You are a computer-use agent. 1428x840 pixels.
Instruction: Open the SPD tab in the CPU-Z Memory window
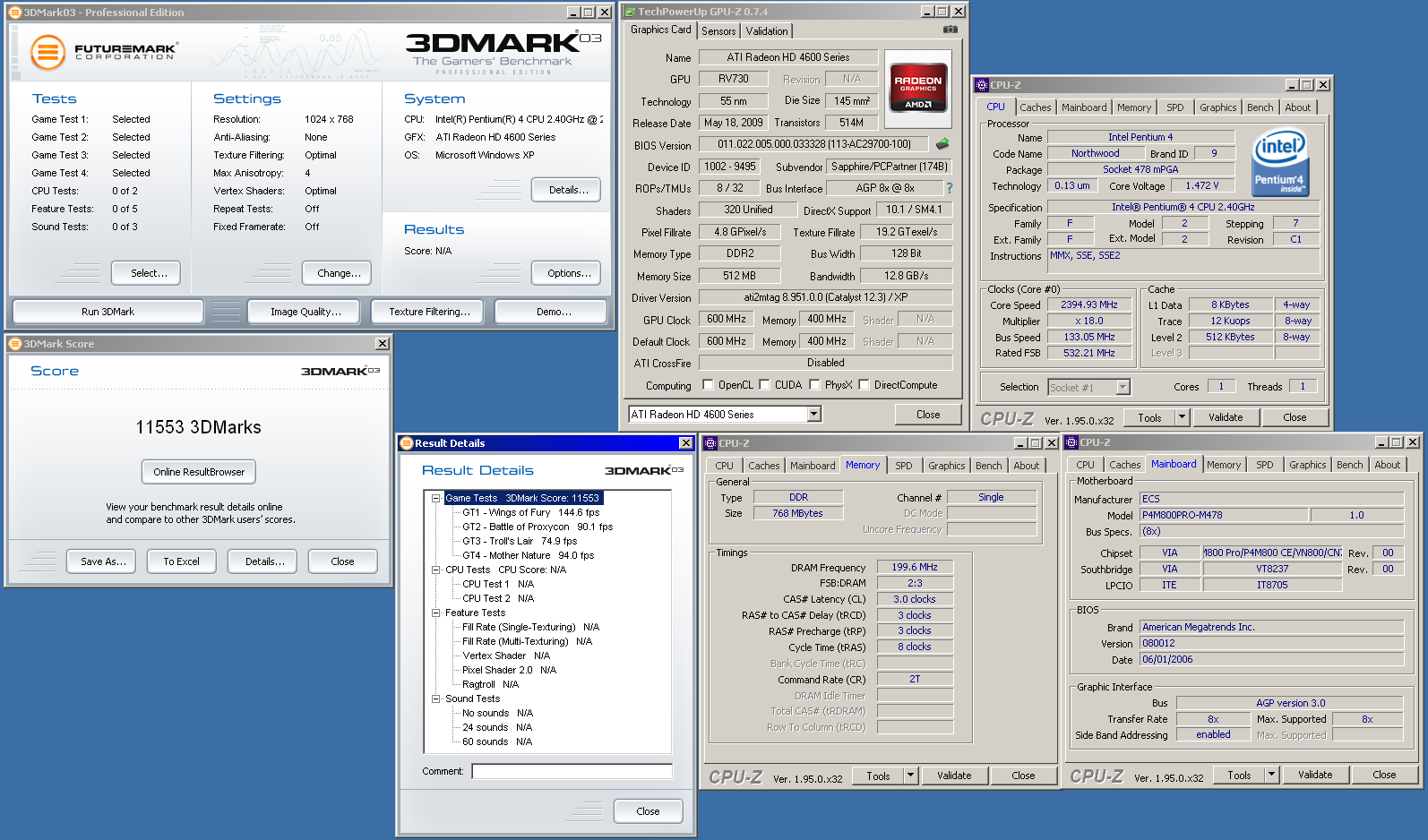(x=904, y=466)
